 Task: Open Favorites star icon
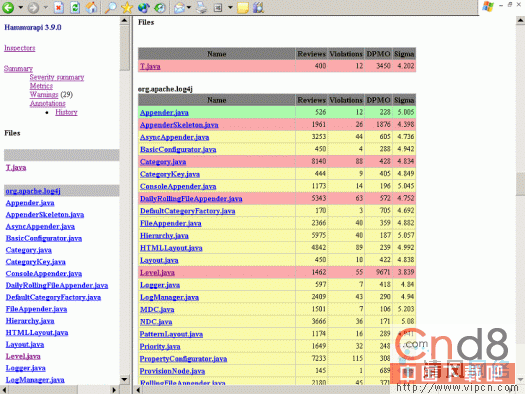(x=127, y=7)
